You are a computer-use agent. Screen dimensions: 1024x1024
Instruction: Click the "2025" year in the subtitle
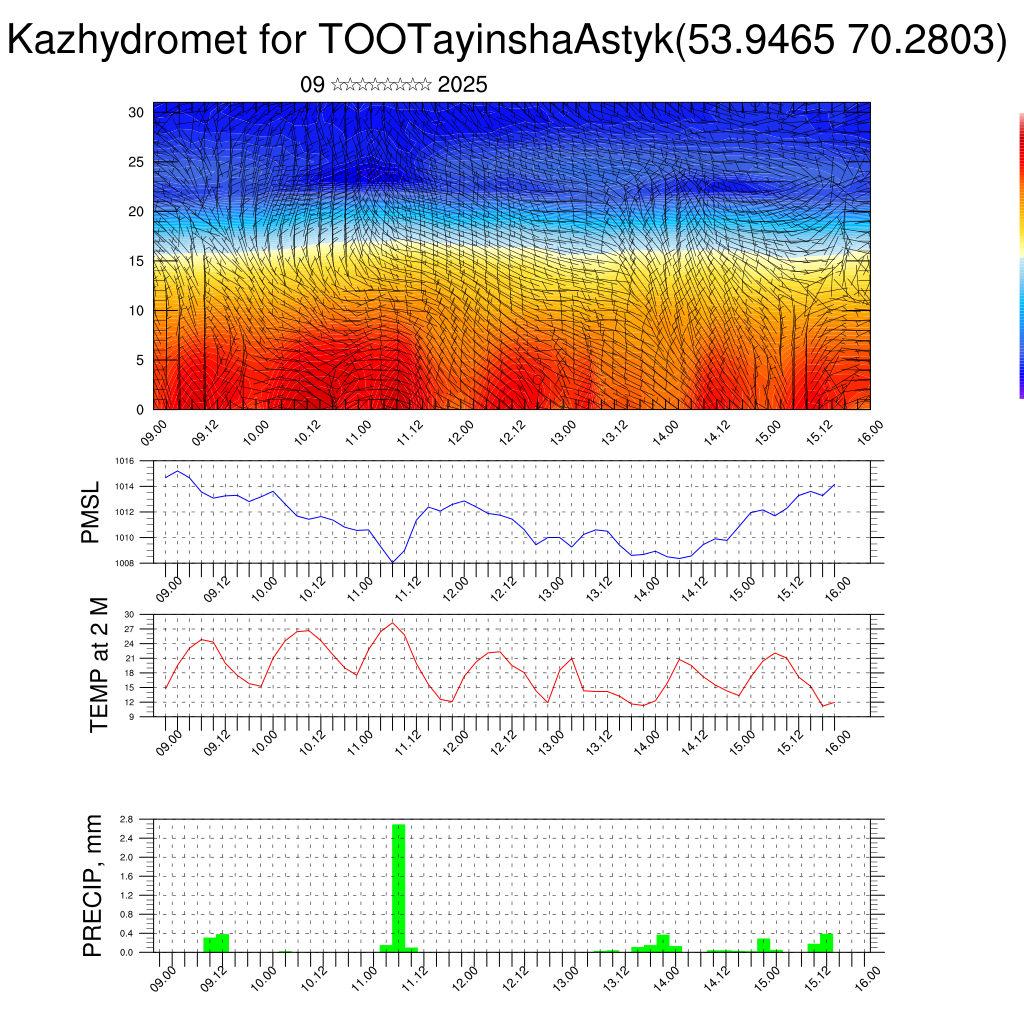[462, 85]
